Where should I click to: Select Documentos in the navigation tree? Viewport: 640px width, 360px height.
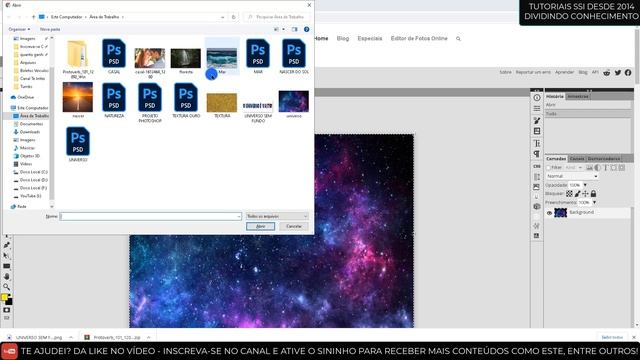click(31, 124)
